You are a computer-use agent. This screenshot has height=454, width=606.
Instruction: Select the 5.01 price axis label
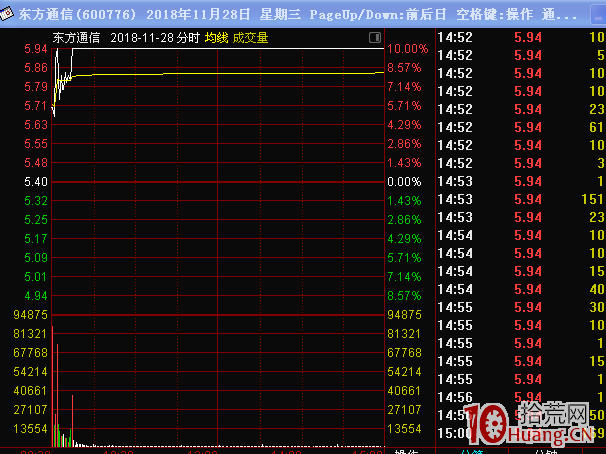click(36, 277)
